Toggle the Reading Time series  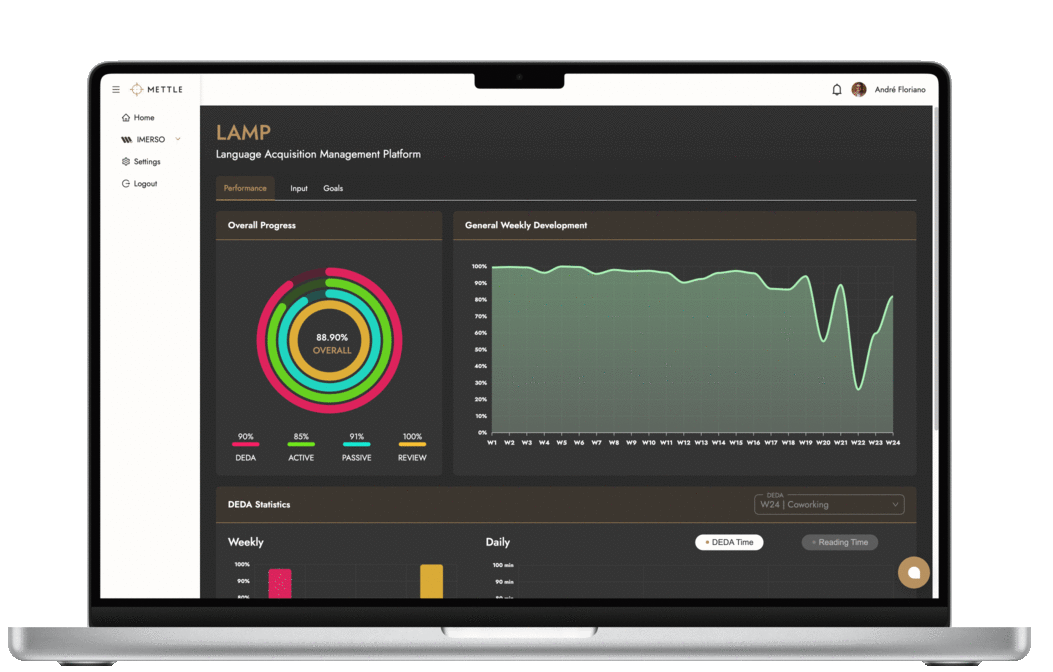840,542
